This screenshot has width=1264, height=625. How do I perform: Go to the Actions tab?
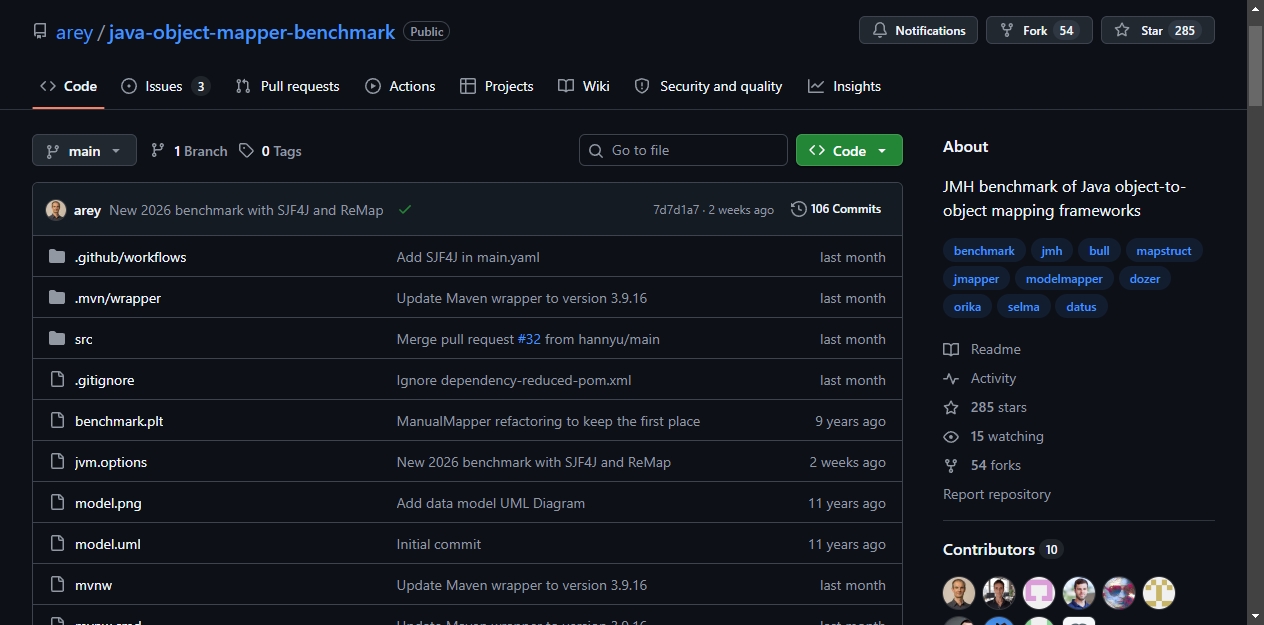pyautogui.click(x=400, y=86)
